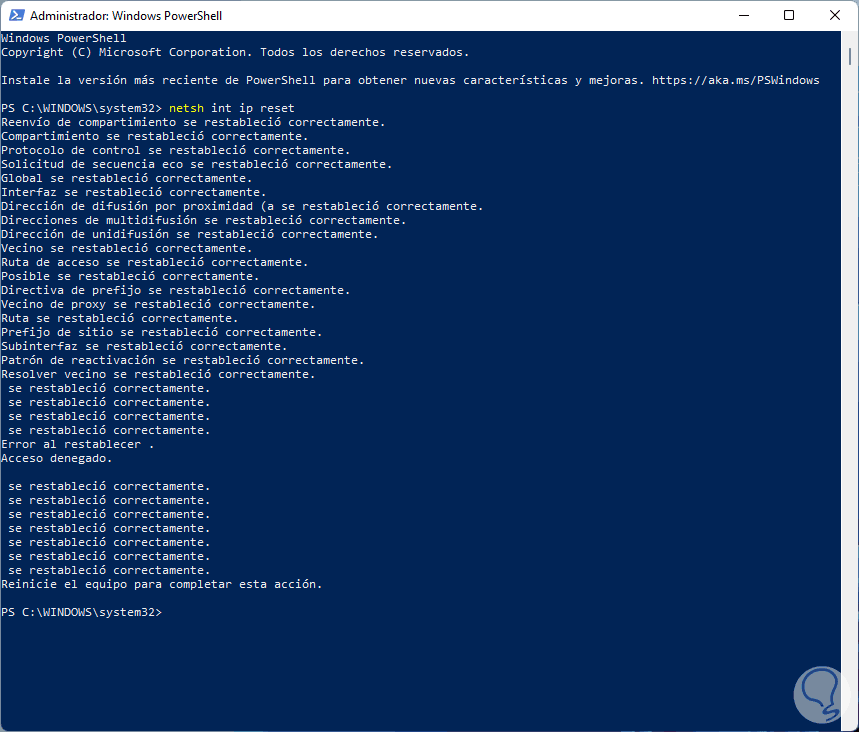This screenshot has width=859, height=732.
Task: Click 'Instale la versión más reciente' notice
Action: coord(410,81)
